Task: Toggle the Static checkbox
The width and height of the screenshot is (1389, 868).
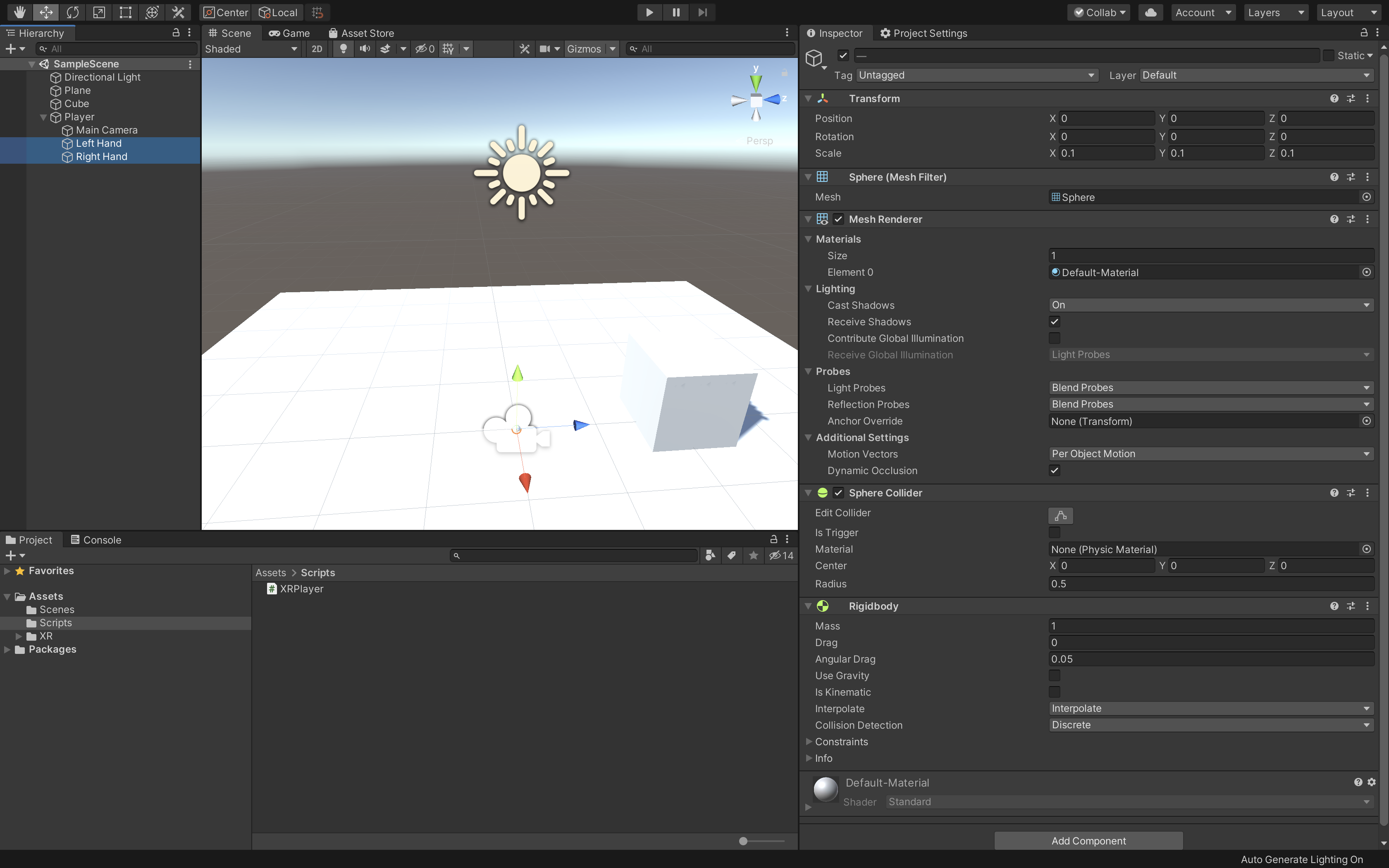Action: click(1328, 55)
